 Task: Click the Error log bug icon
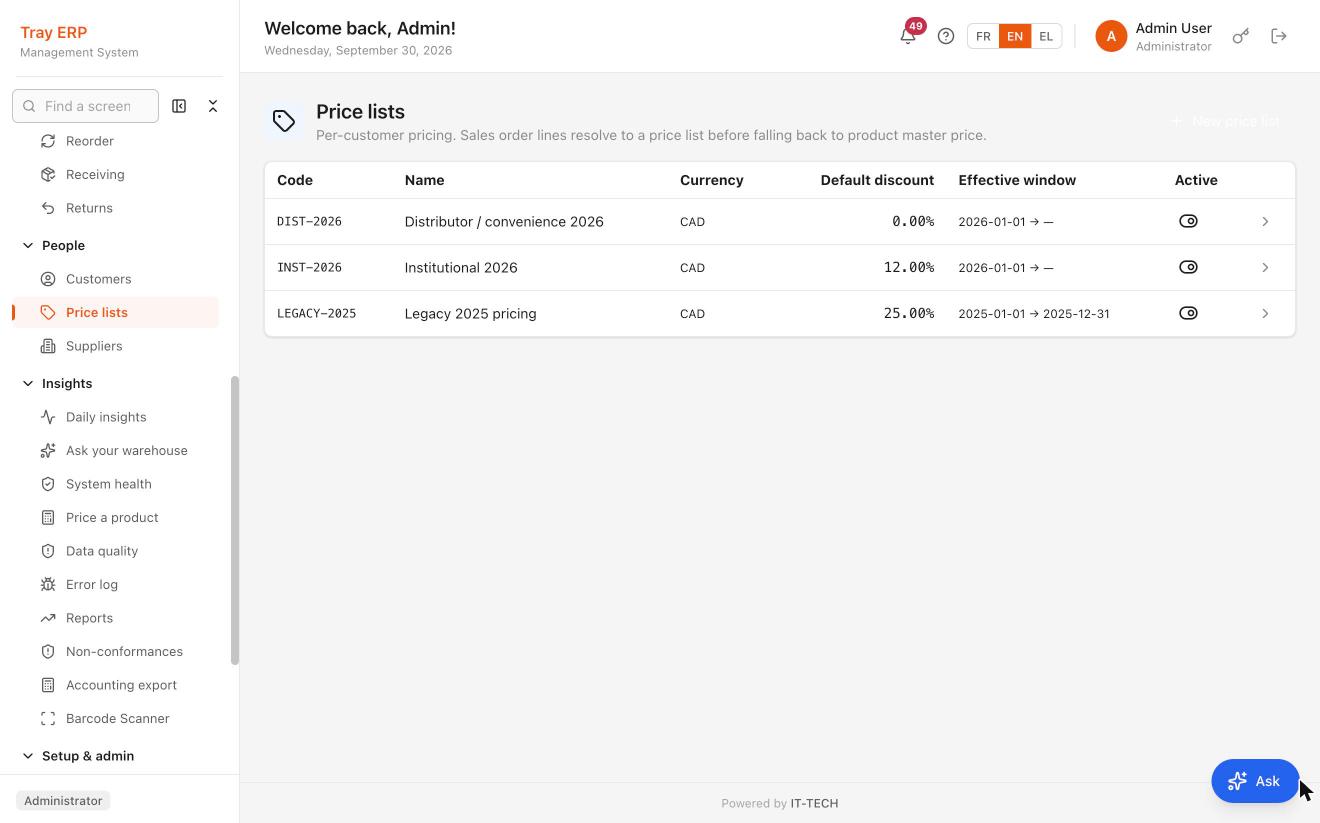tap(48, 585)
